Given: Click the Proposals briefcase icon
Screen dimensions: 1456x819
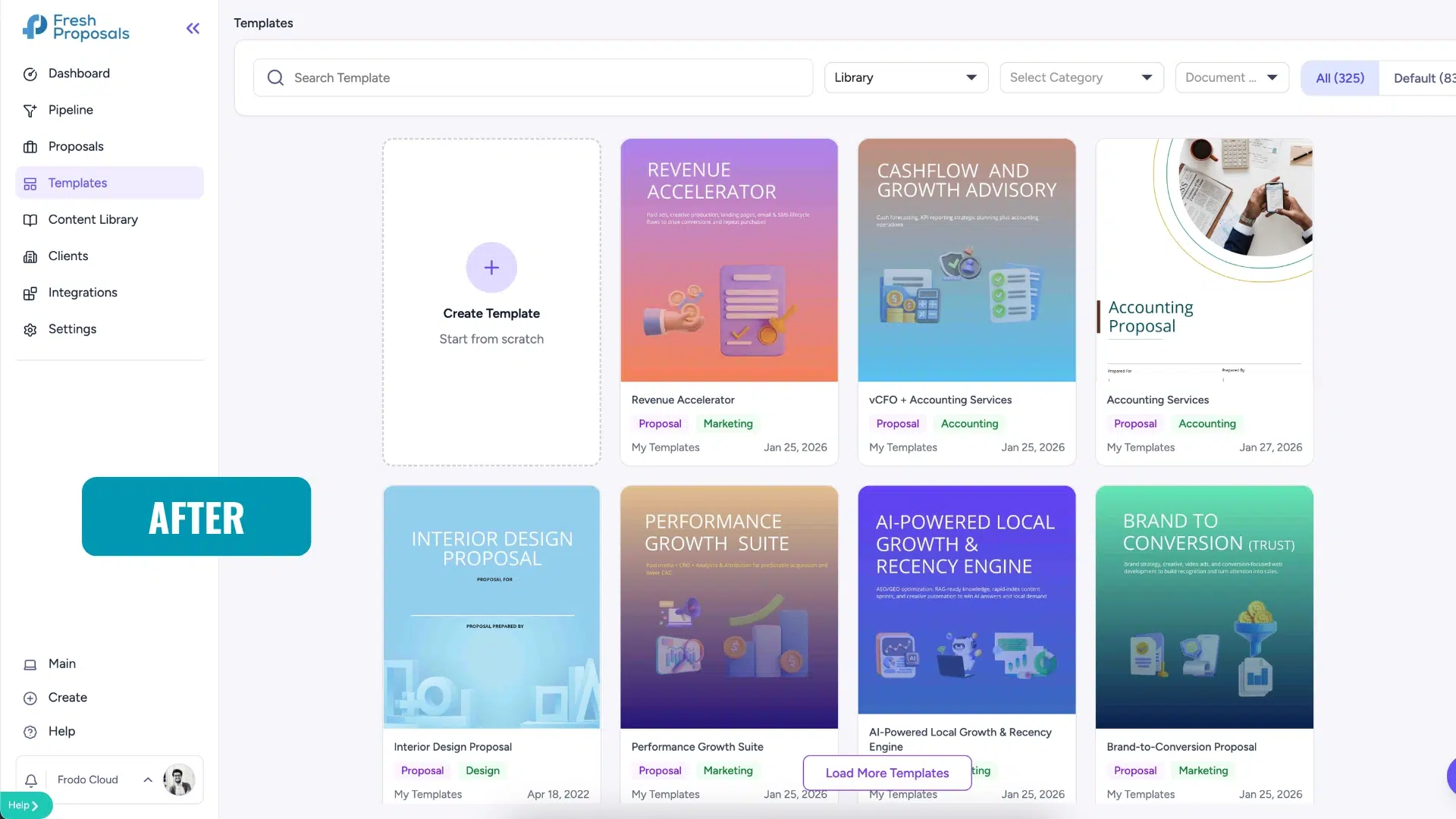Looking at the screenshot, I should pyautogui.click(x=30, y=147).
